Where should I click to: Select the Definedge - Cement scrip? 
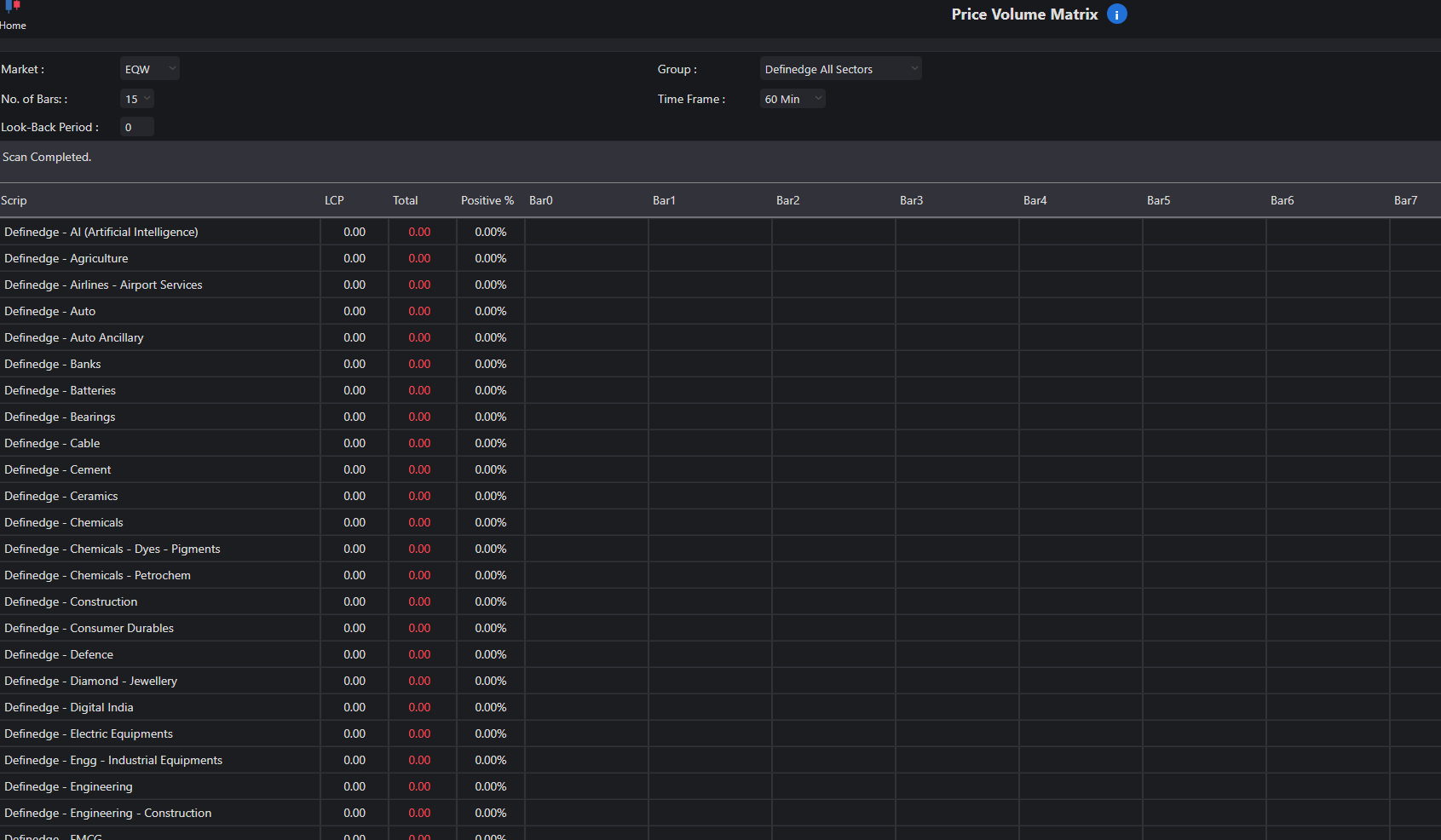click(58, 469)
